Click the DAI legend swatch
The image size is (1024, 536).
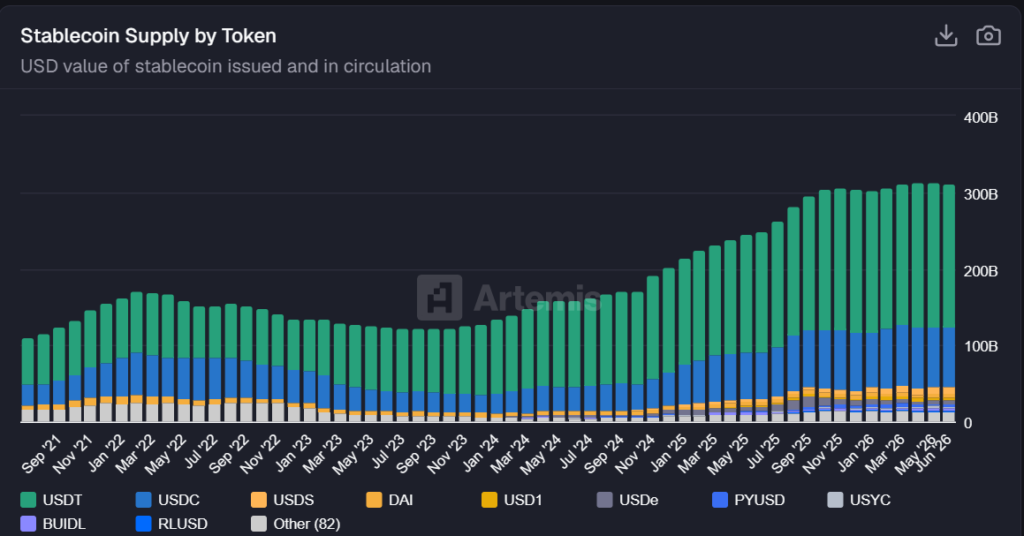374,500
